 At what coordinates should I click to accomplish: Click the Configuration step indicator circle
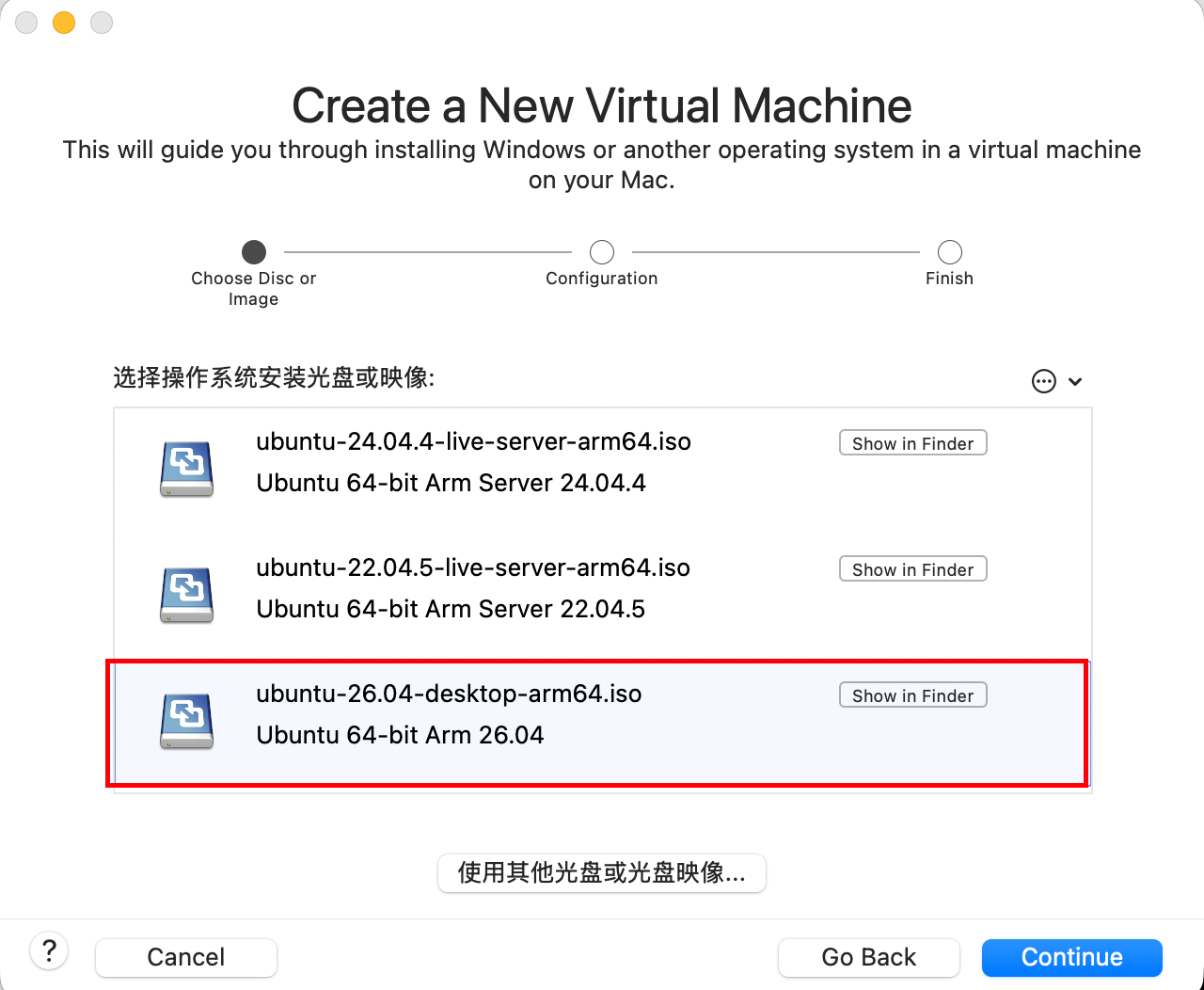[602, 252]
